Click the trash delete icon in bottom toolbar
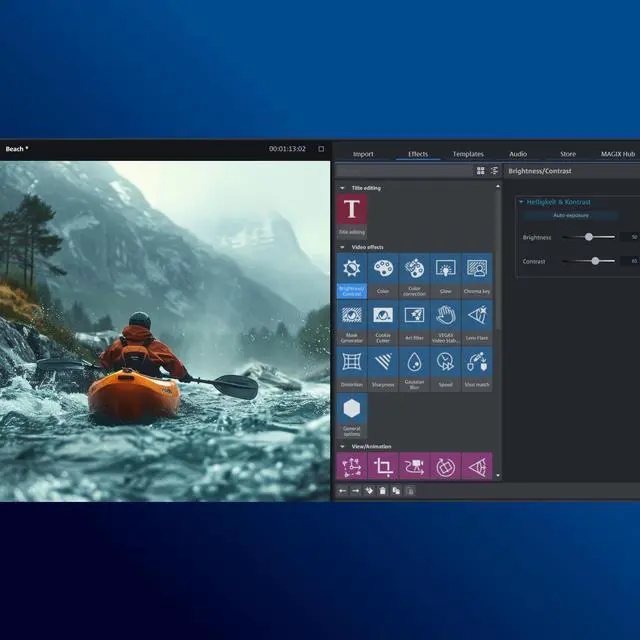This screenshot has width=640, height=640. [382, 491]
